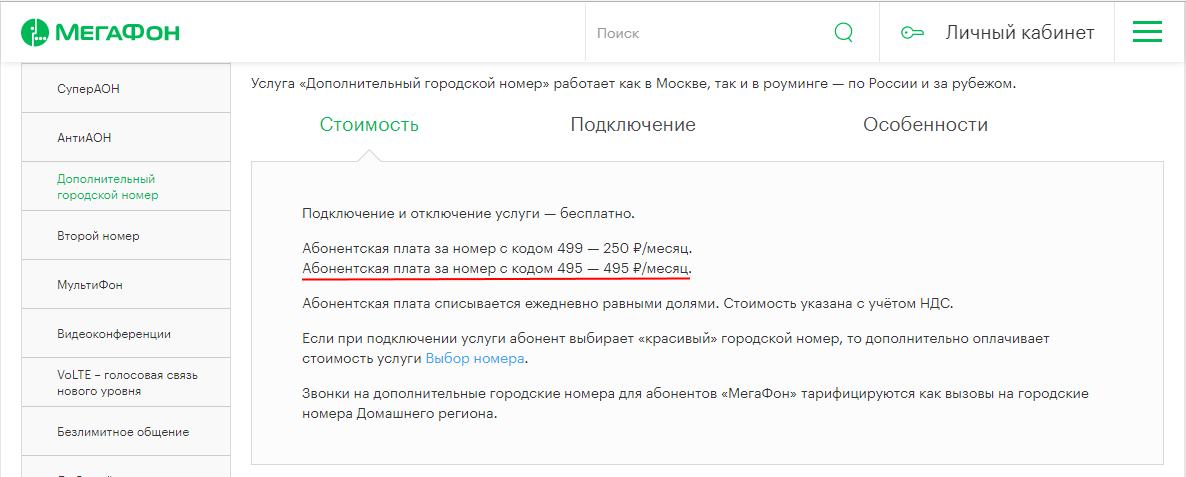Click the key icon beside Личный кабинет
Viewport: 1186px width, 477px height.
[x=912, y=33]
